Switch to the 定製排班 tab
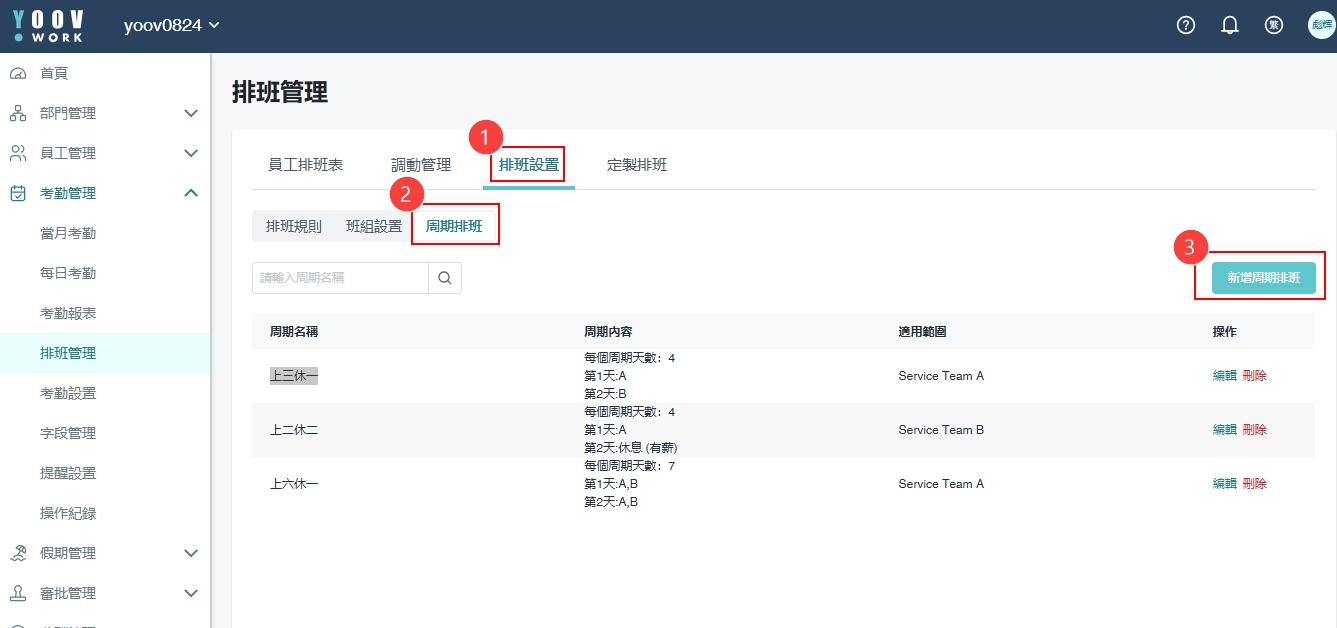Screen dimensions: 1337x628 click(x=637, y=165)
